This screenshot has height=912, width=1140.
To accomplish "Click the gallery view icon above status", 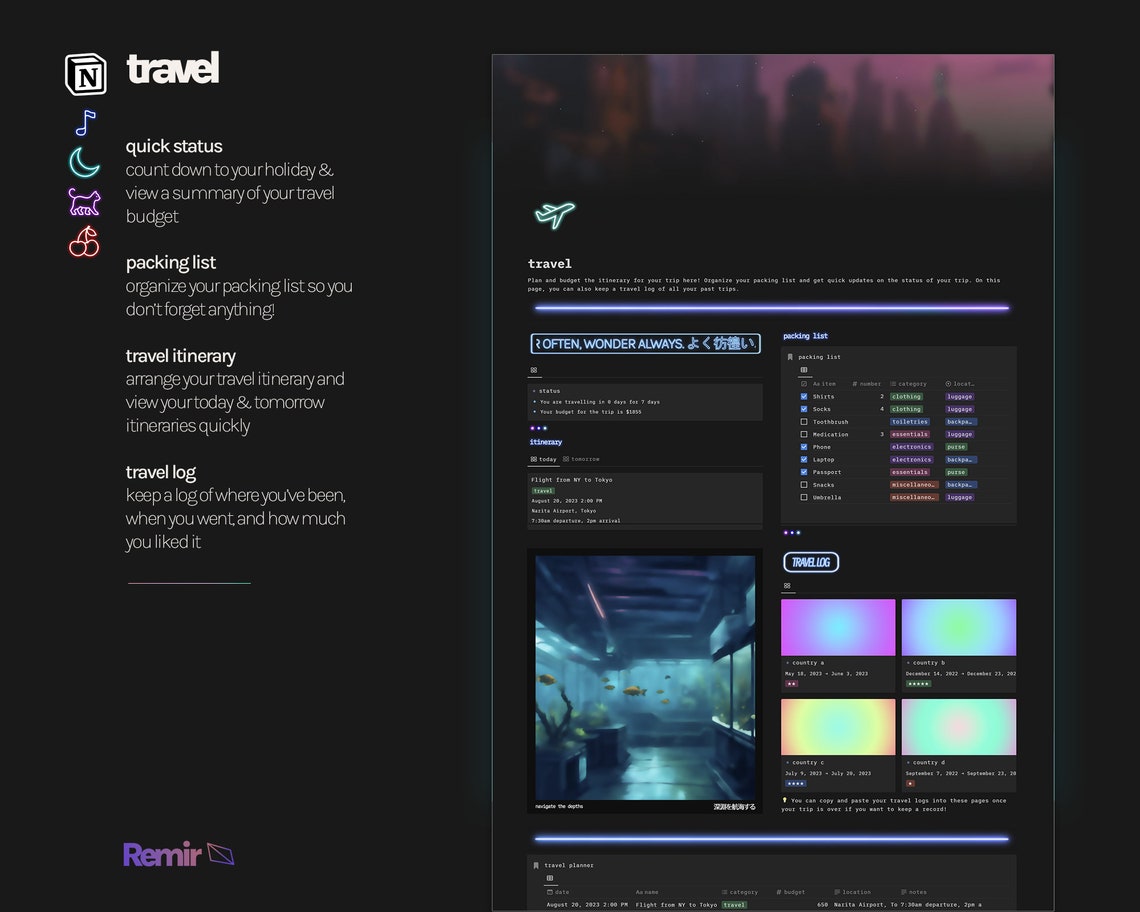I will [x=534, y=370].
